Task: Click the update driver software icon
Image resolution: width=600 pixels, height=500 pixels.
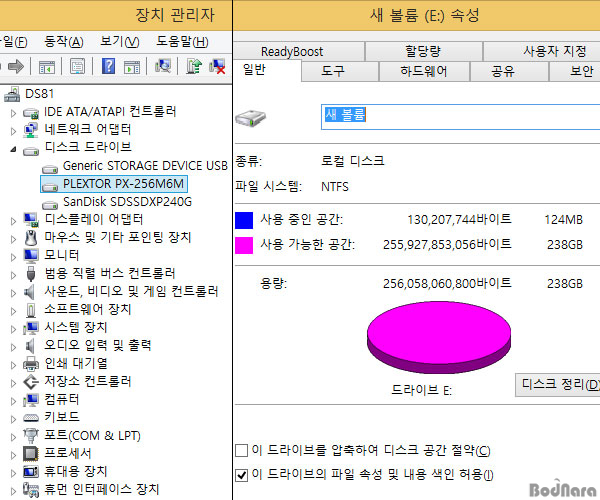Action: coord(194,66)
